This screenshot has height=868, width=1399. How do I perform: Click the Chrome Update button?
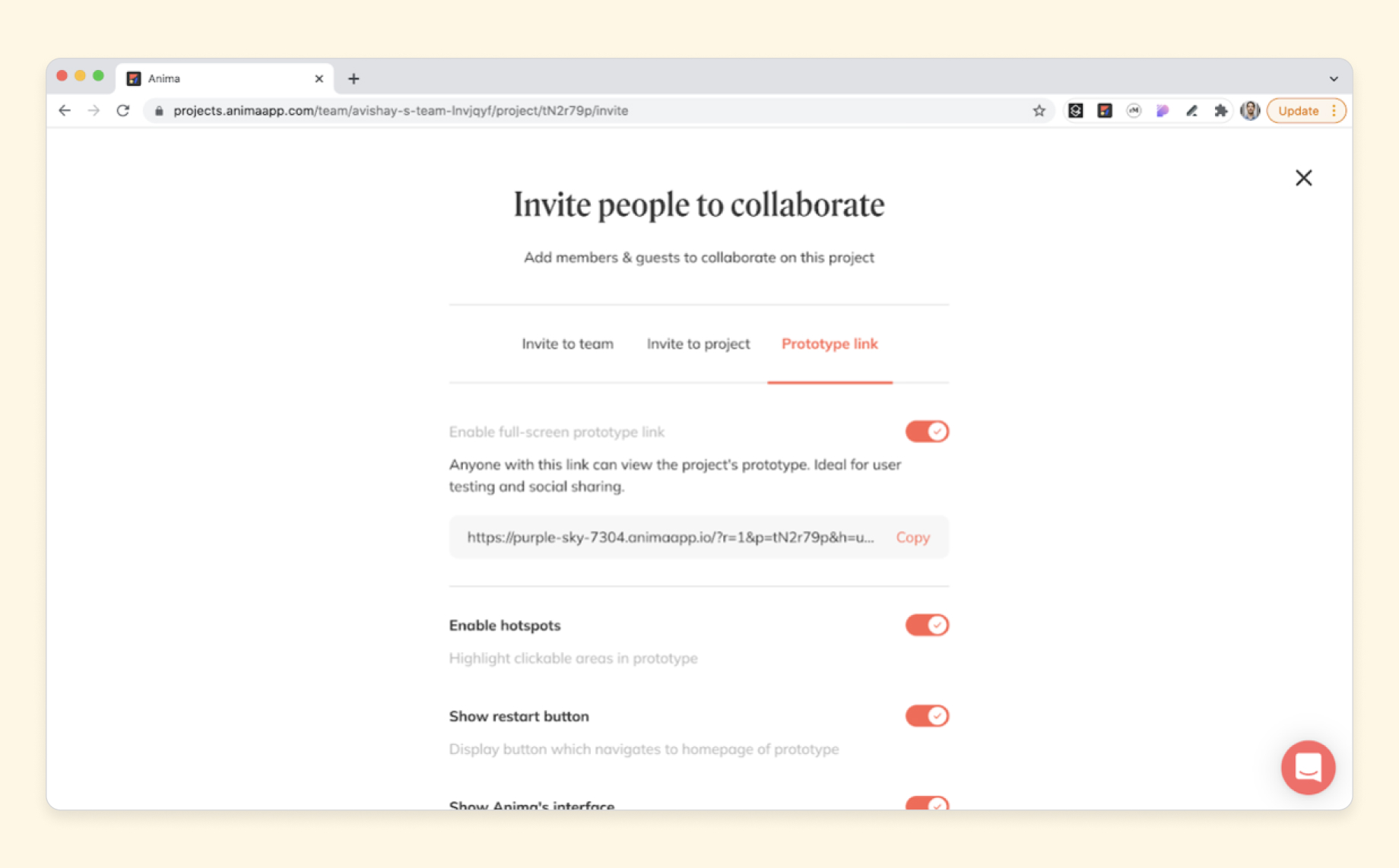point(1298,111)
